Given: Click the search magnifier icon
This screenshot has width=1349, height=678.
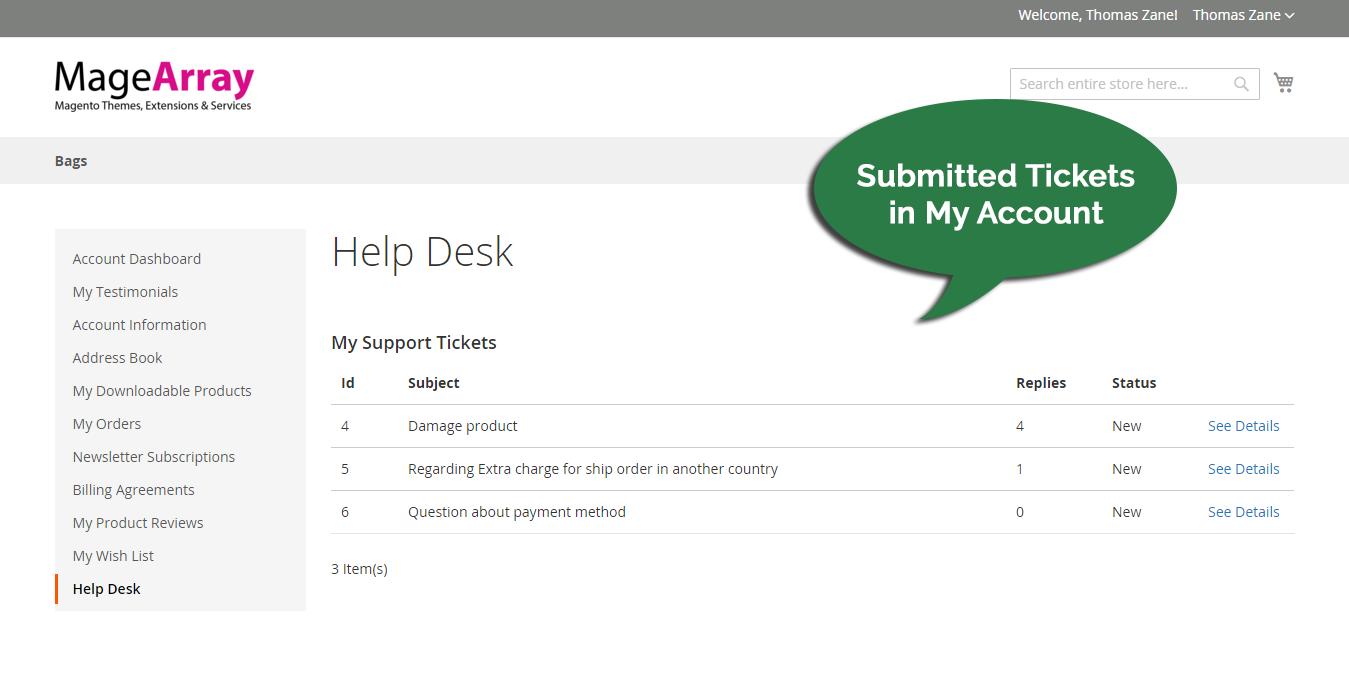Looking at the screenshot, I should point(1240,83).
